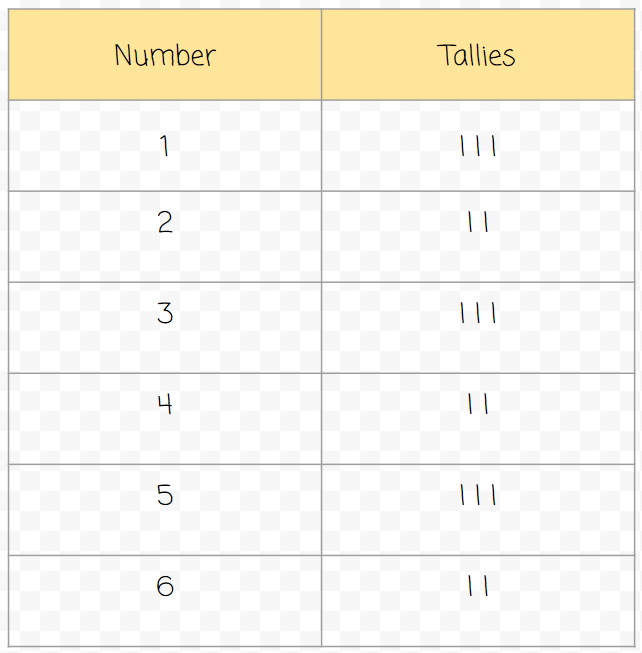Viewport: 642px width, 653px height.
Task: Click the tally marks for number 2
Action: point(478,222)
